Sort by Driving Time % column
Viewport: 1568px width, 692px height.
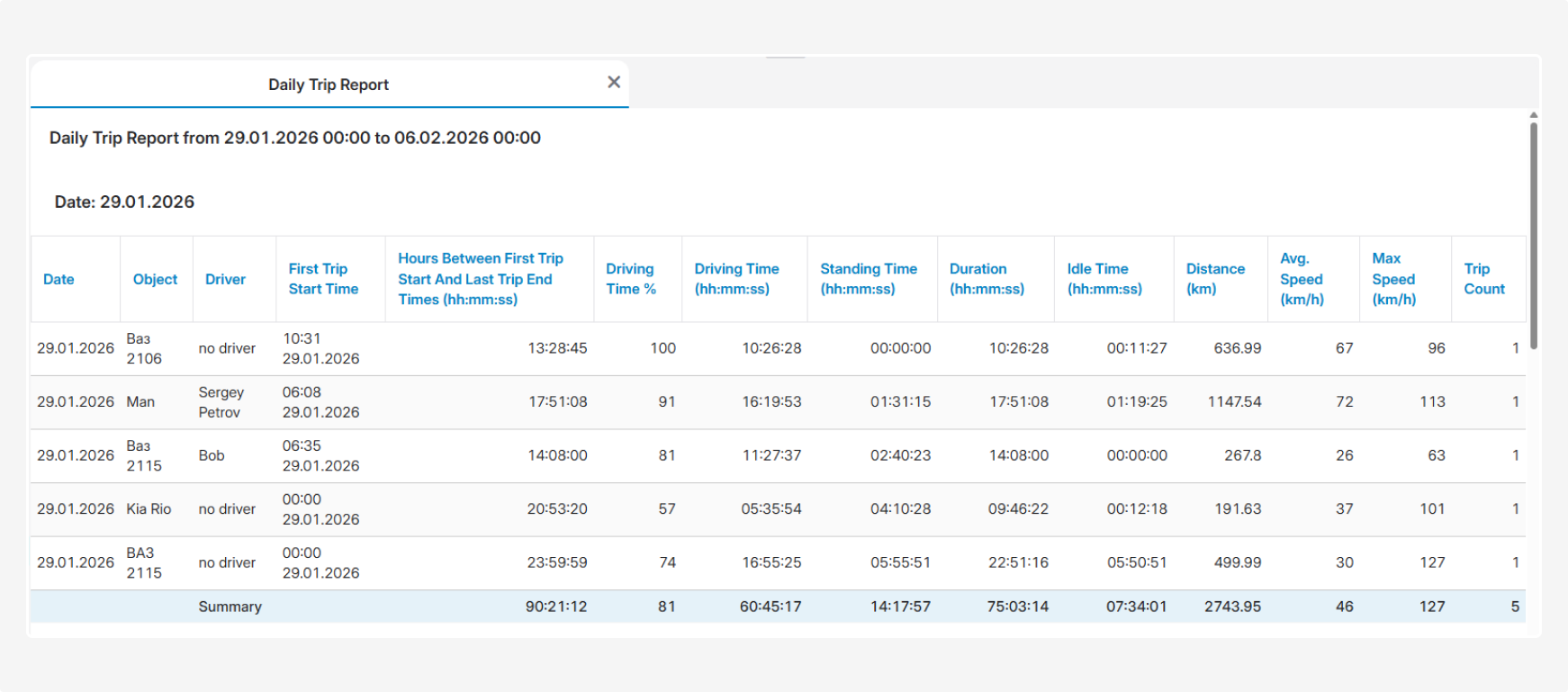[630, 279]
